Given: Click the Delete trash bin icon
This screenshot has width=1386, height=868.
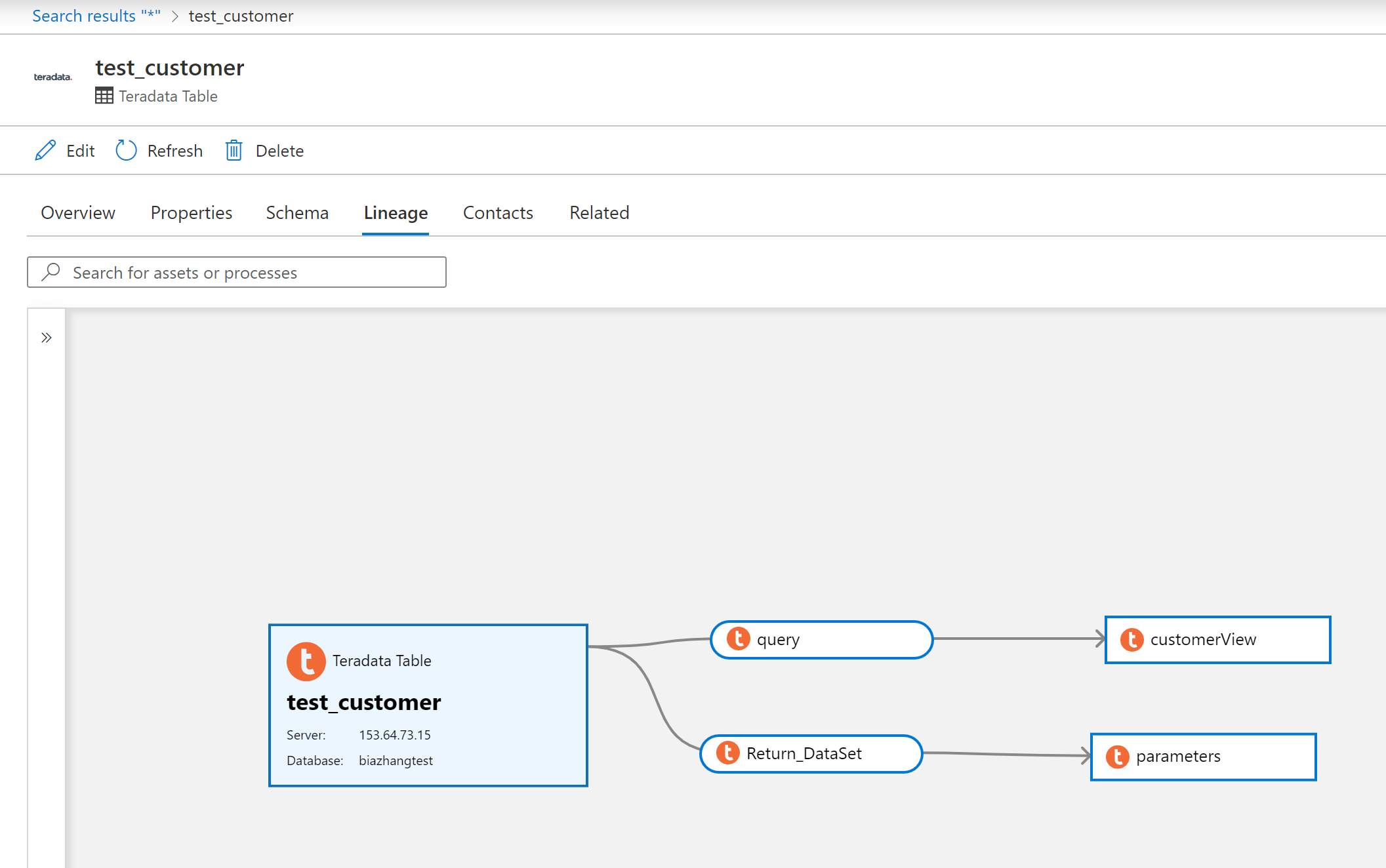Looking at the screenshot, I should 233,150.
